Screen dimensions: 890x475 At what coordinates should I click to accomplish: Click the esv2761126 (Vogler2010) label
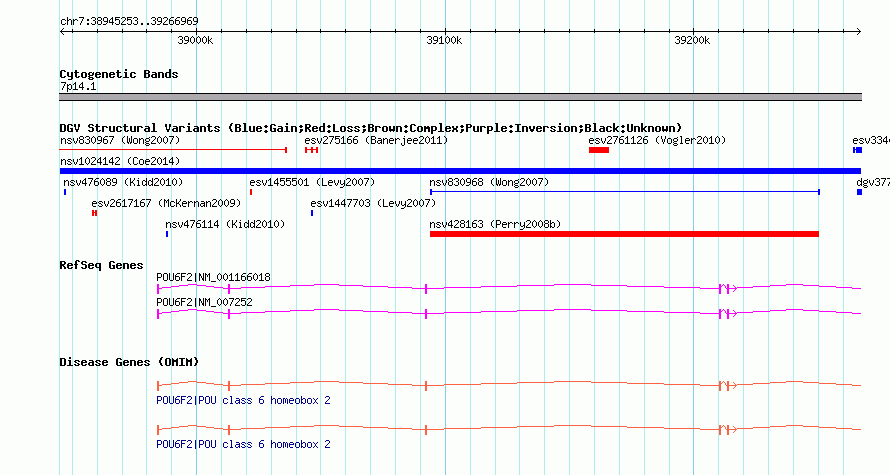pos(657,140)
